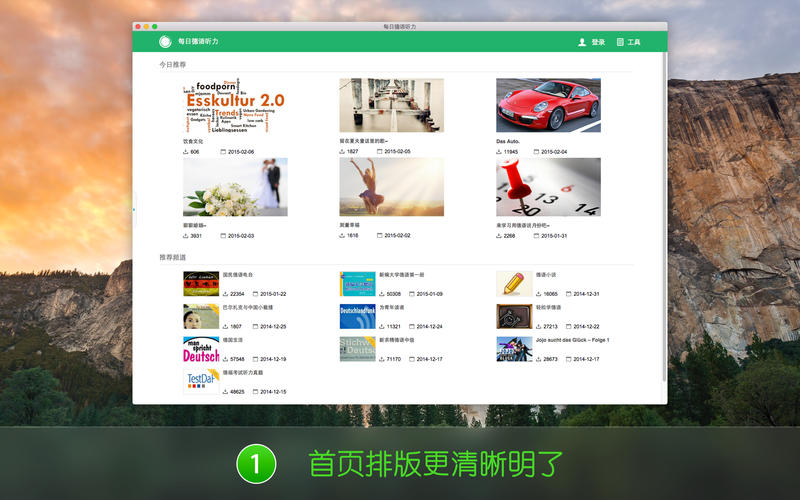Open the red pushpin calendar thumbnail
The width and height of the screenshot is (800, 500).
(x=548, y=187)
